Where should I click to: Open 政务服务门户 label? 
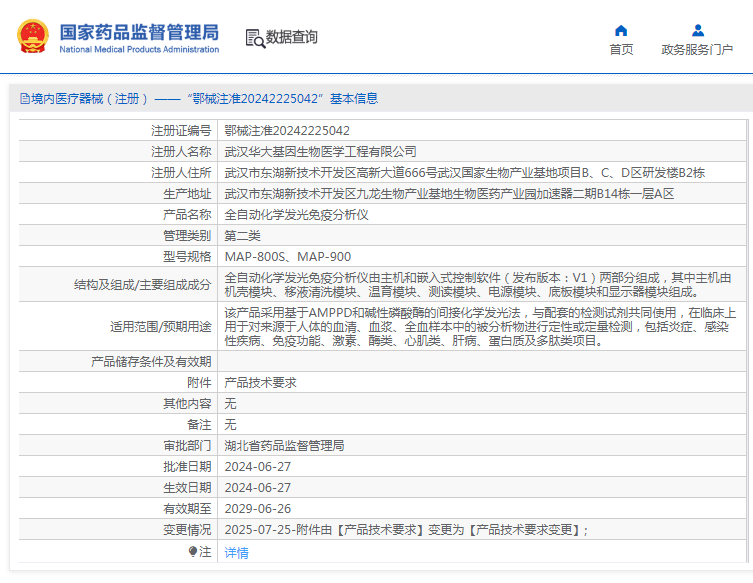697,49
